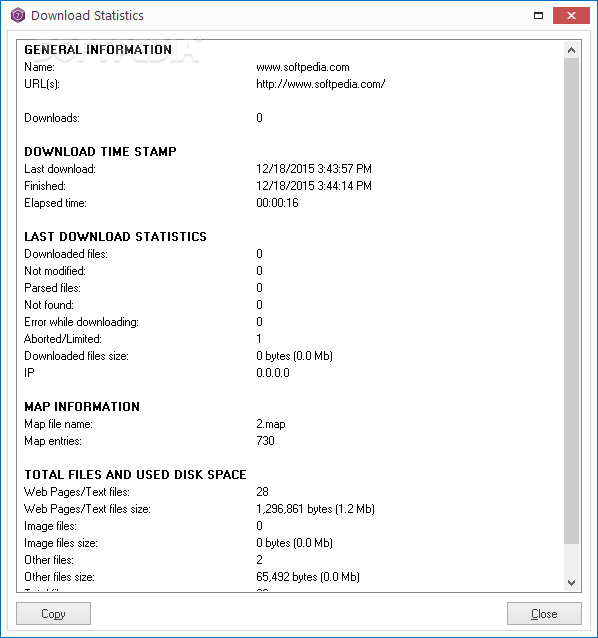Viewport: 598px width, 638px height.
Task: Click map entries value 730
Action: click(x=265, y=441)
